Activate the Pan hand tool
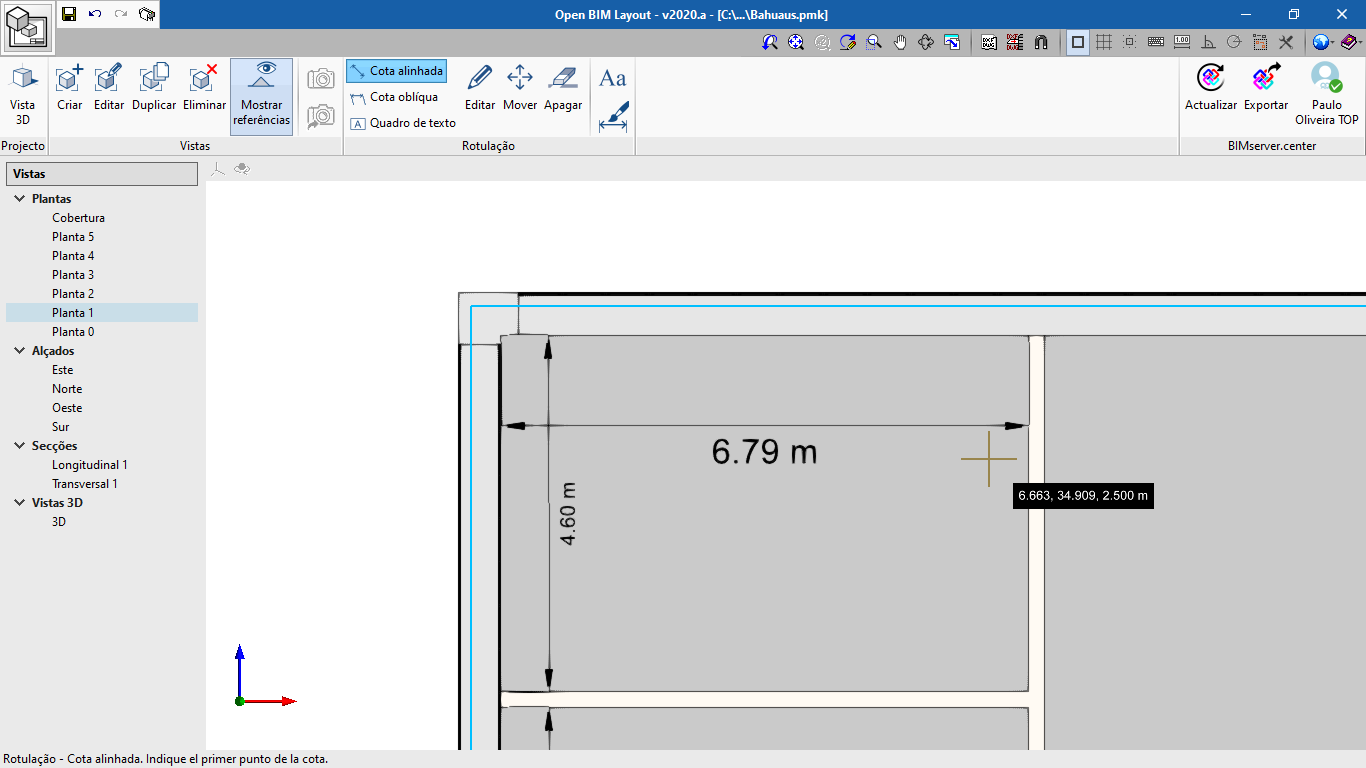 pyautogui.click(x=899, y=44)
